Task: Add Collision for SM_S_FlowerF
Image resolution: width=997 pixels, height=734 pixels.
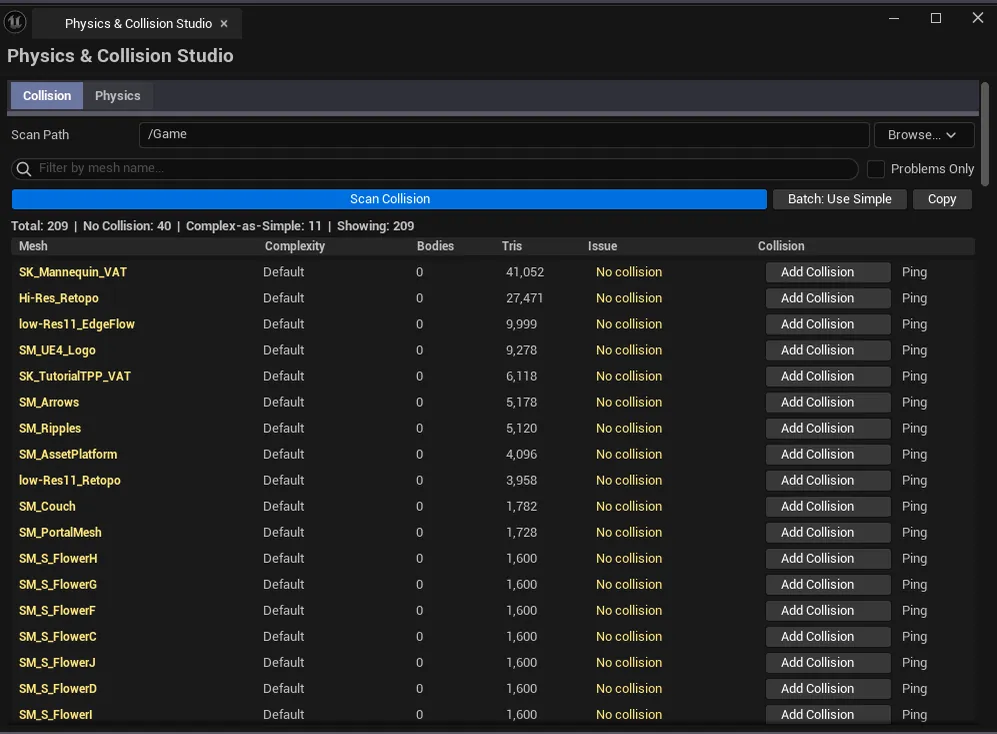Action: pos(828,611)
